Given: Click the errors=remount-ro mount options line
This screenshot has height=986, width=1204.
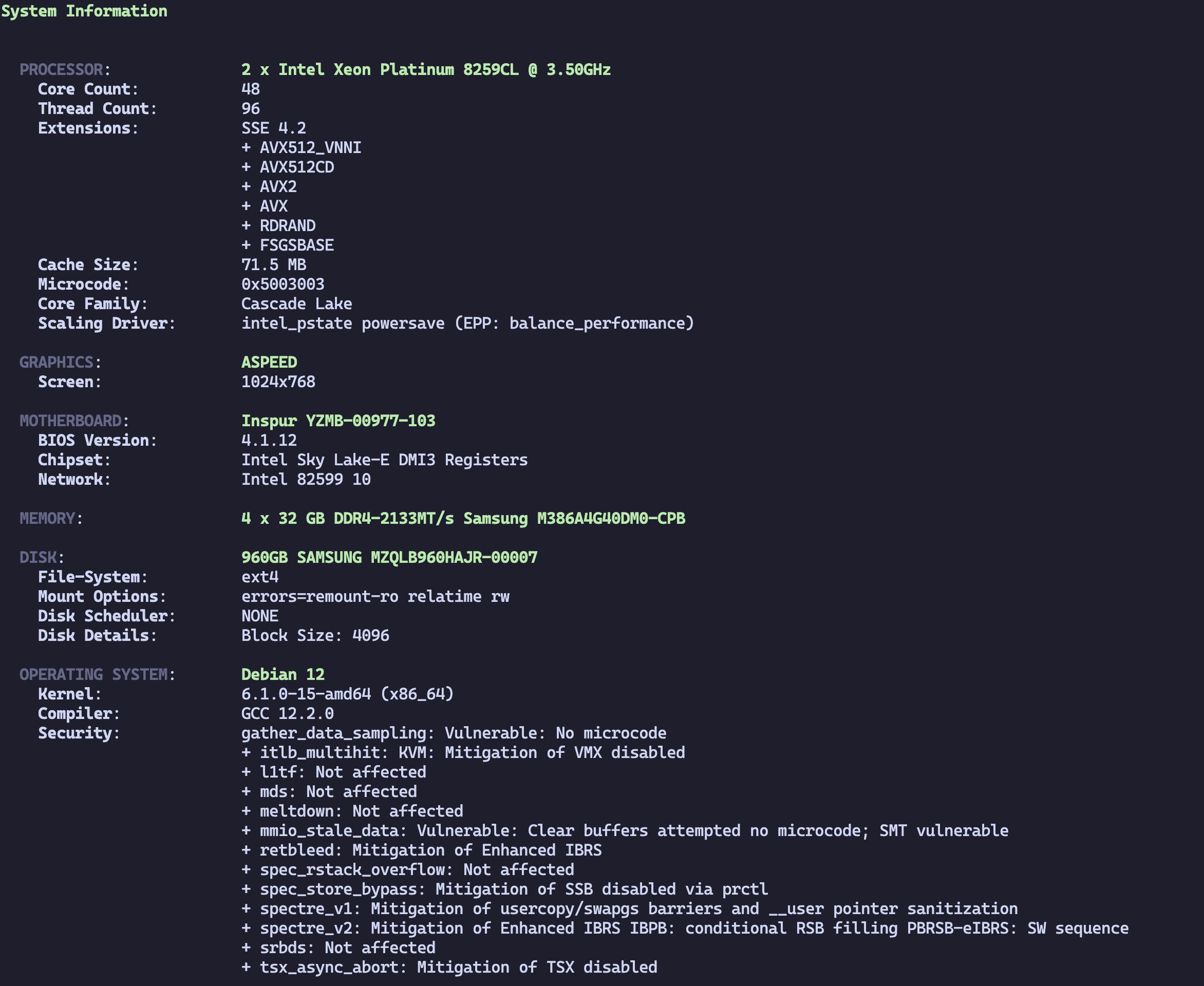Looking at the screenshot, I should [x=375, y=596].
